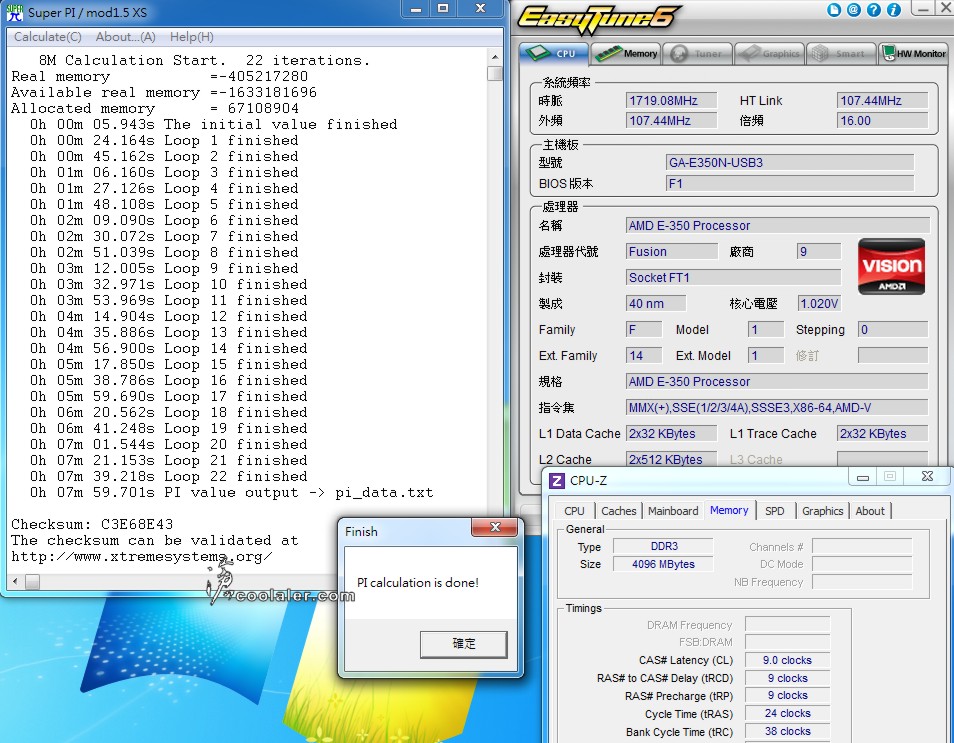Click the CPU-Z DDR3 type field
Viewport: 954px width, 743px height.
tap(663, 546)
